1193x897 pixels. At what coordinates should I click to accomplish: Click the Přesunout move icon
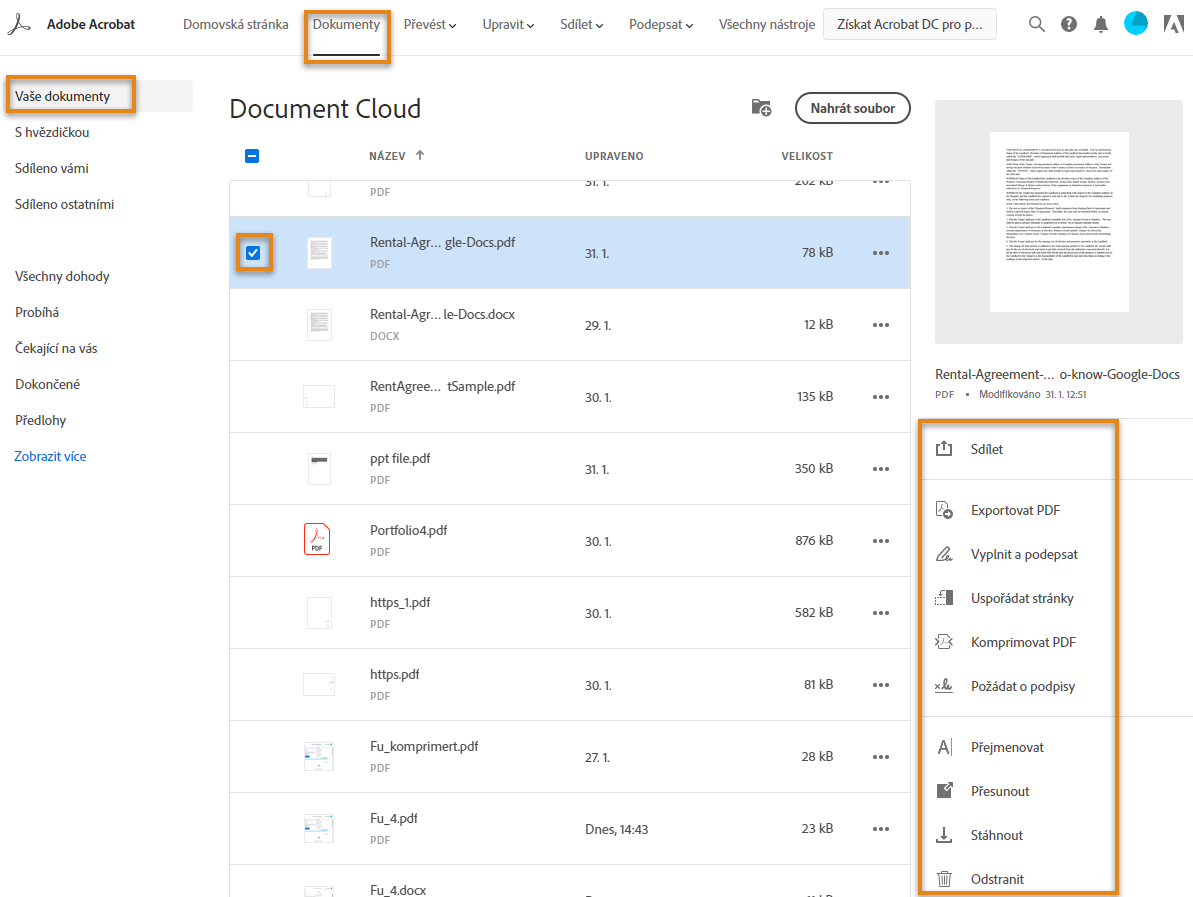click(944, 790)
